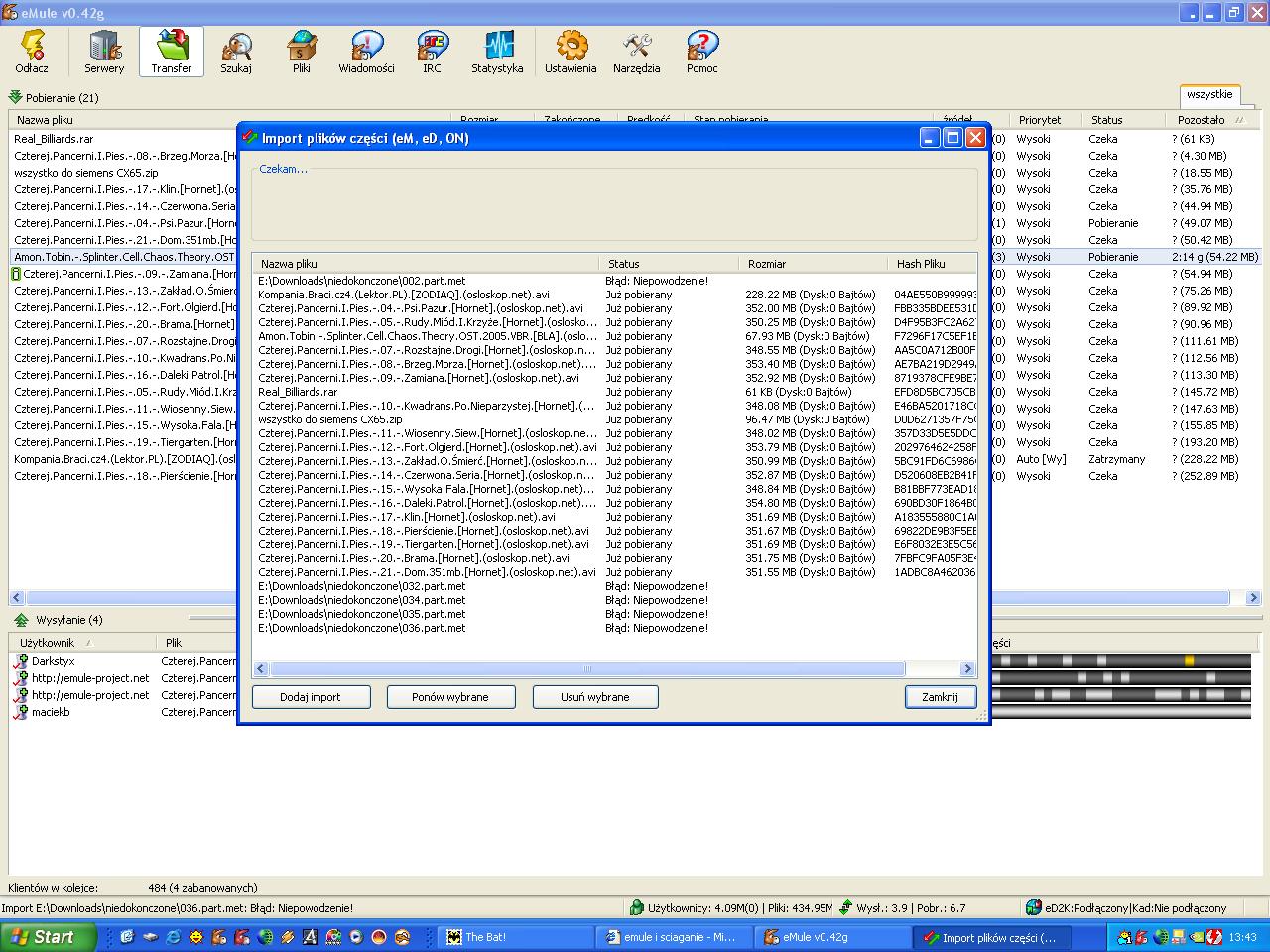Click the Odłącz disconnect toolbar icon

point(32,52)
